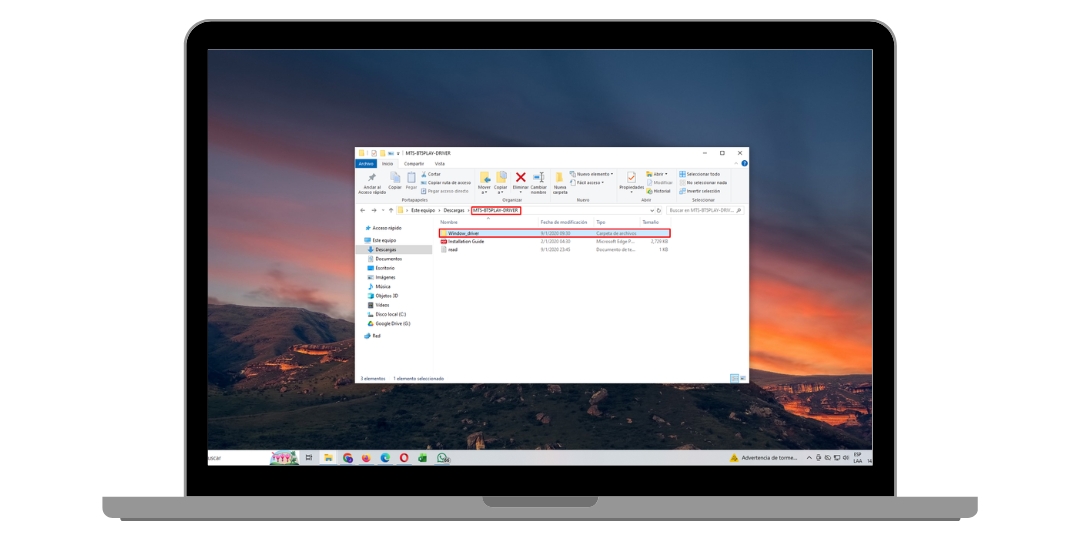
Task: Click Seleccionar todo in the ribbon
Action: pyautogui.click(x=702, y=174)
